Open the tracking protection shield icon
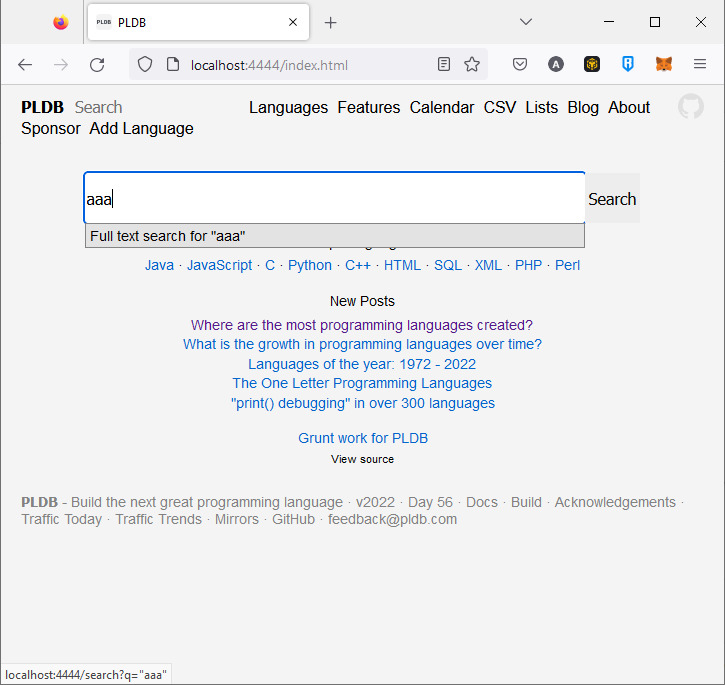Viewport: 725px width, 685px height. [145, 64]
